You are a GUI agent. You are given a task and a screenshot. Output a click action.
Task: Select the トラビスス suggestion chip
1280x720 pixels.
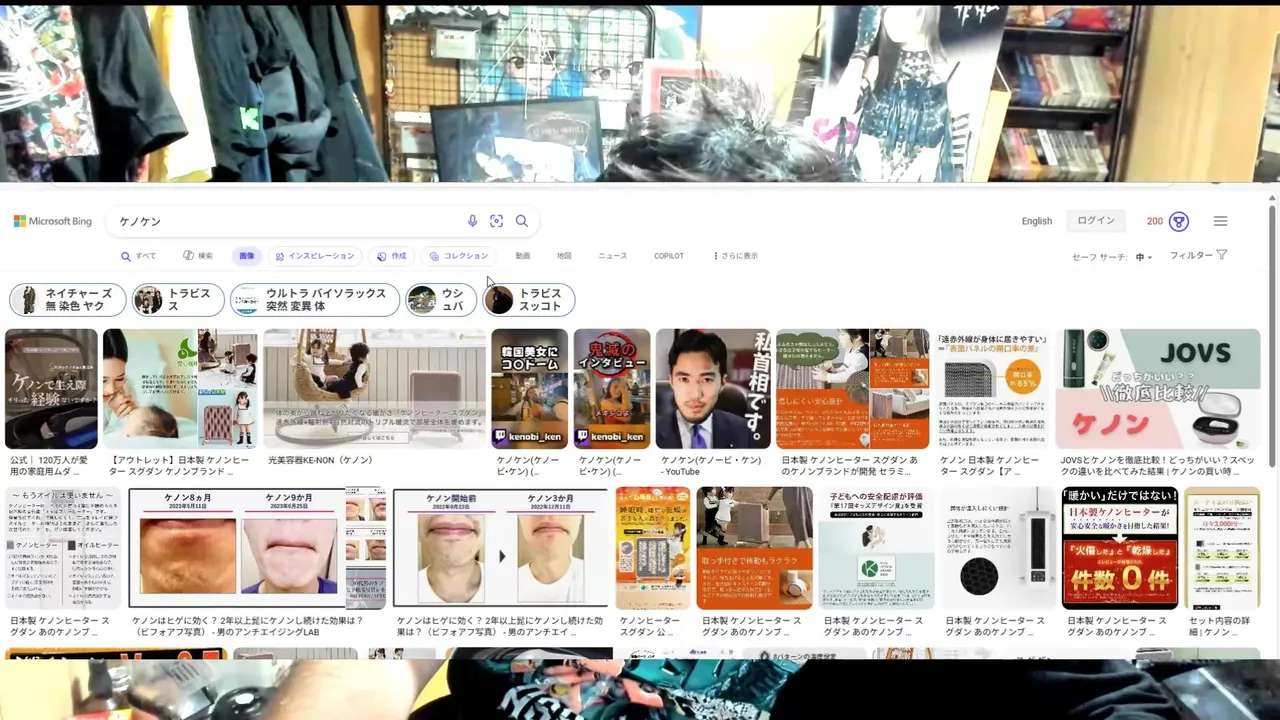[178, 300]
